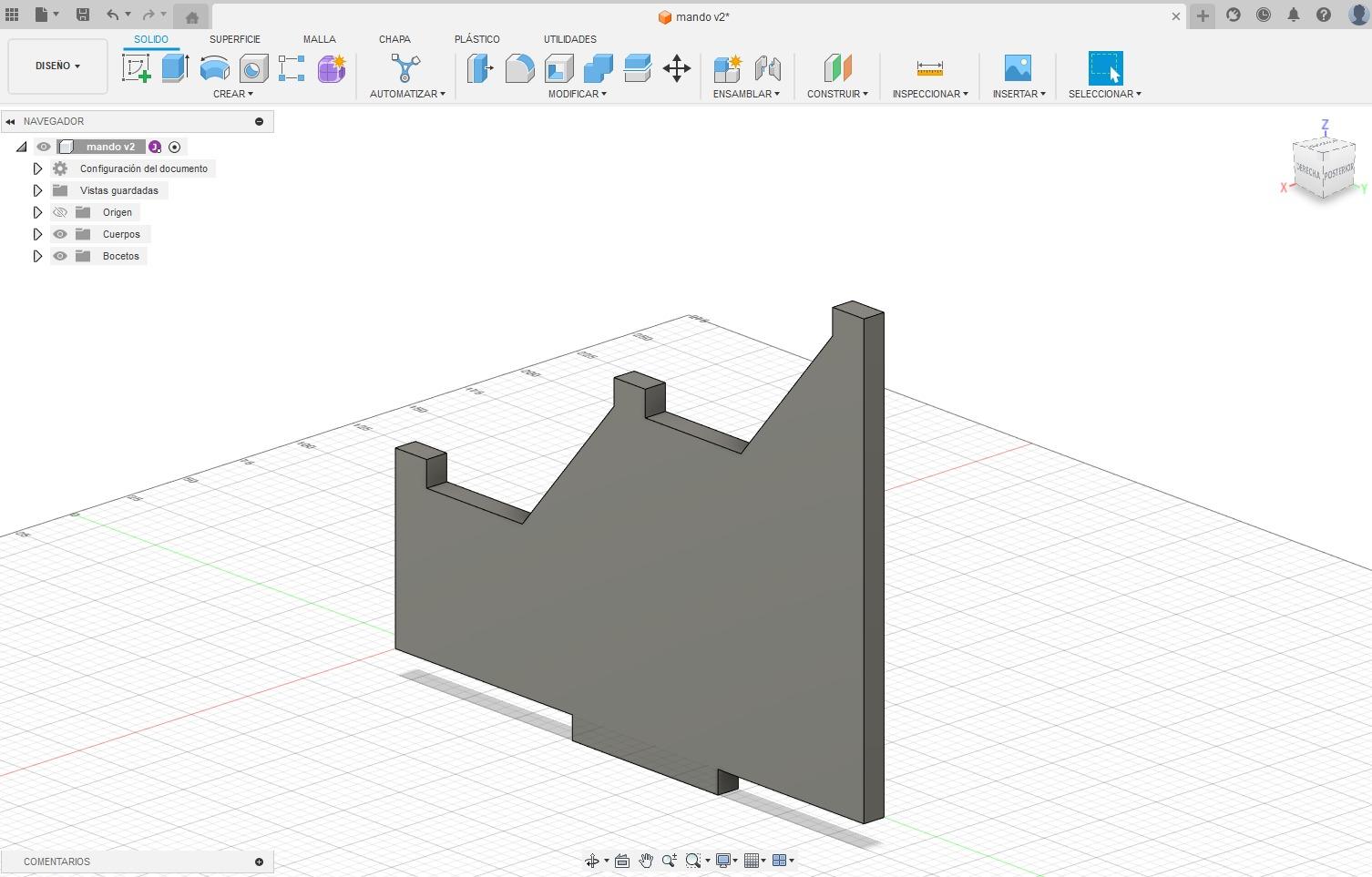
Task: Open the File menu icon
Action: point(41,15)
